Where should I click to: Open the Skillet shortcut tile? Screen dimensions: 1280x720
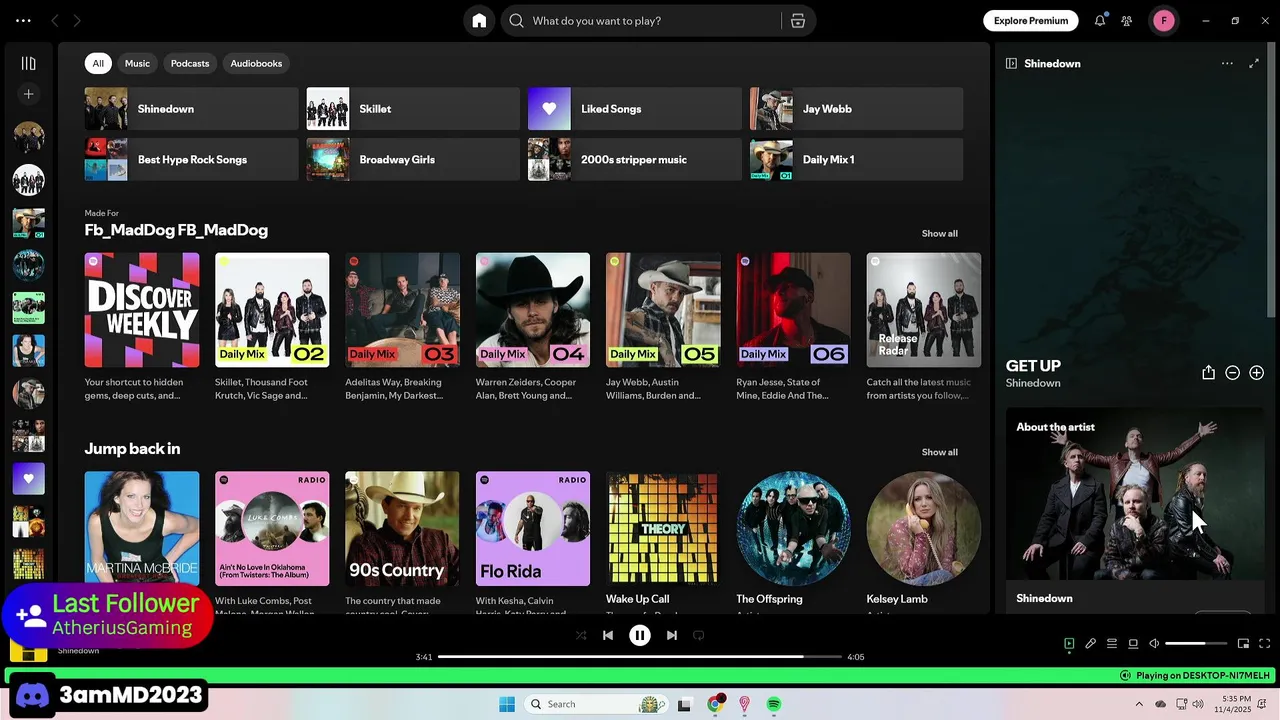tap(413, 109)
